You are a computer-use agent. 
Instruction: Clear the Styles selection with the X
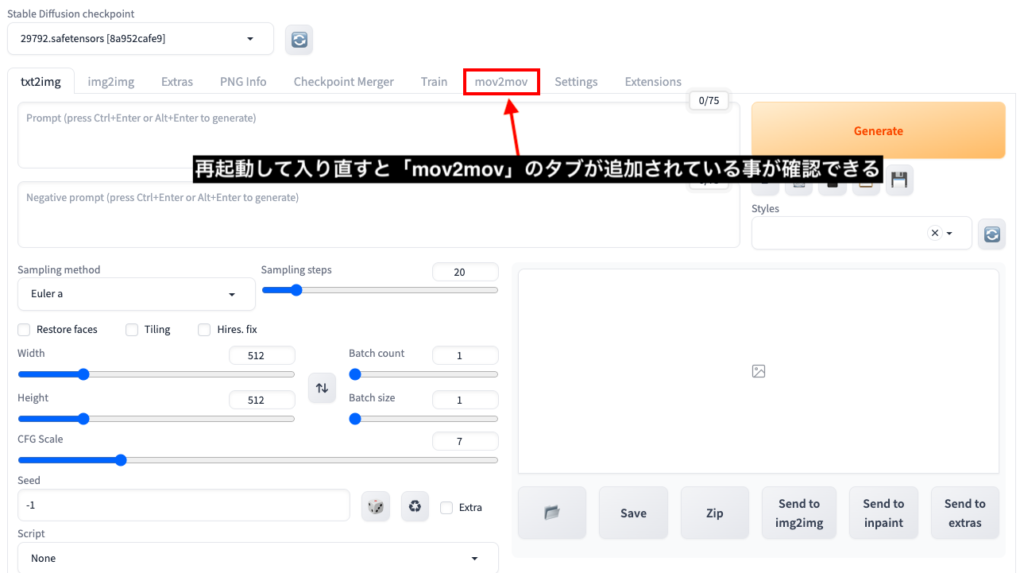(x=935, y=233)
